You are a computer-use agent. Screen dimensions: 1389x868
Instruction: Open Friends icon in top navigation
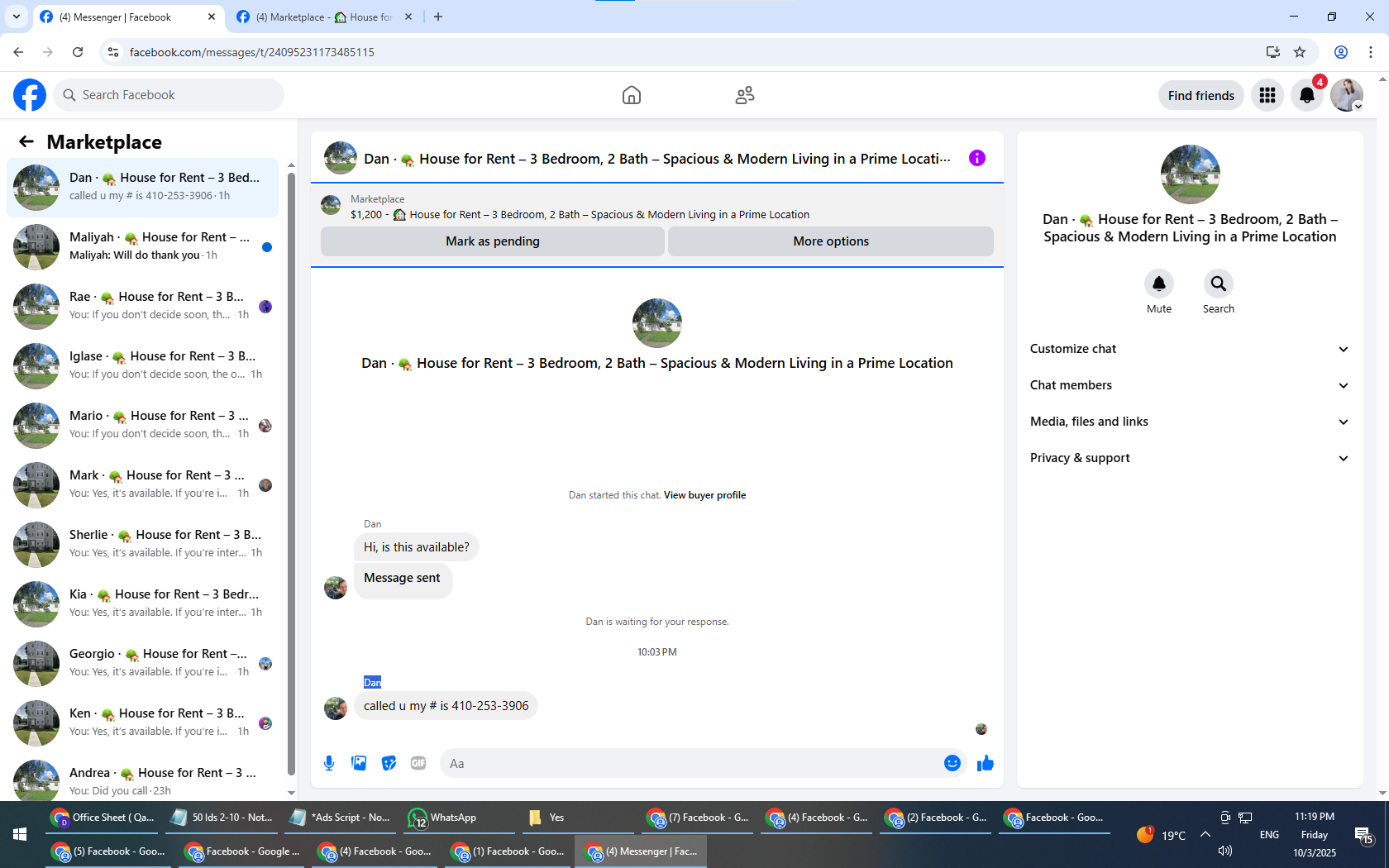pos(745,95)
